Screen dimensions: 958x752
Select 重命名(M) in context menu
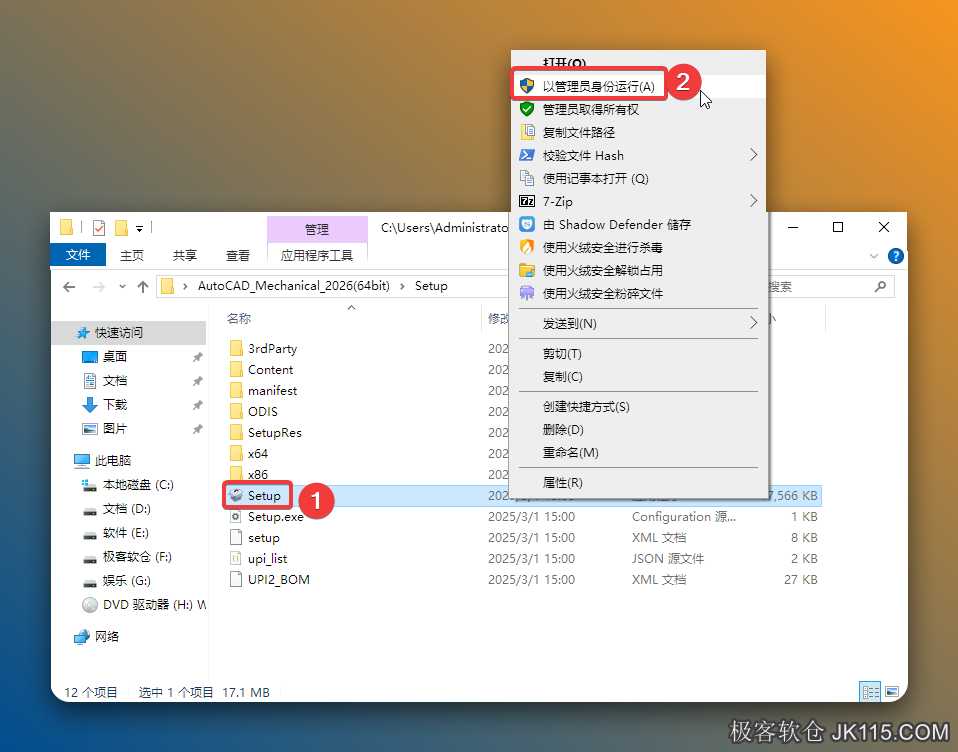click(638, 453)
